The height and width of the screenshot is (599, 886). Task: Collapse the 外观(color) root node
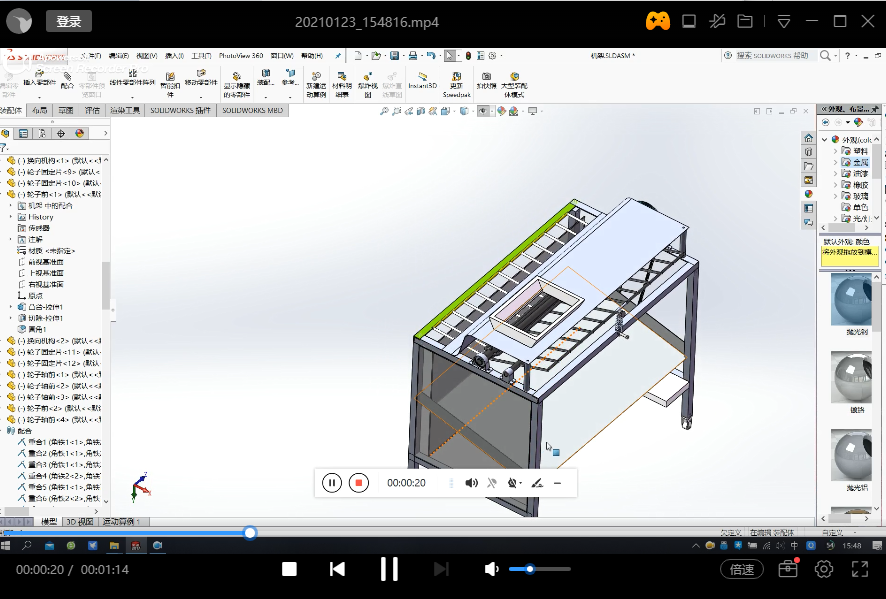[x=825, y=139]
